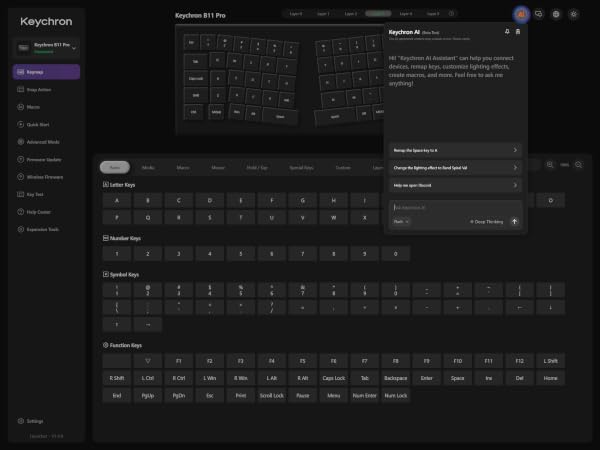Select the Basic keycode tab

click(115, 167)
